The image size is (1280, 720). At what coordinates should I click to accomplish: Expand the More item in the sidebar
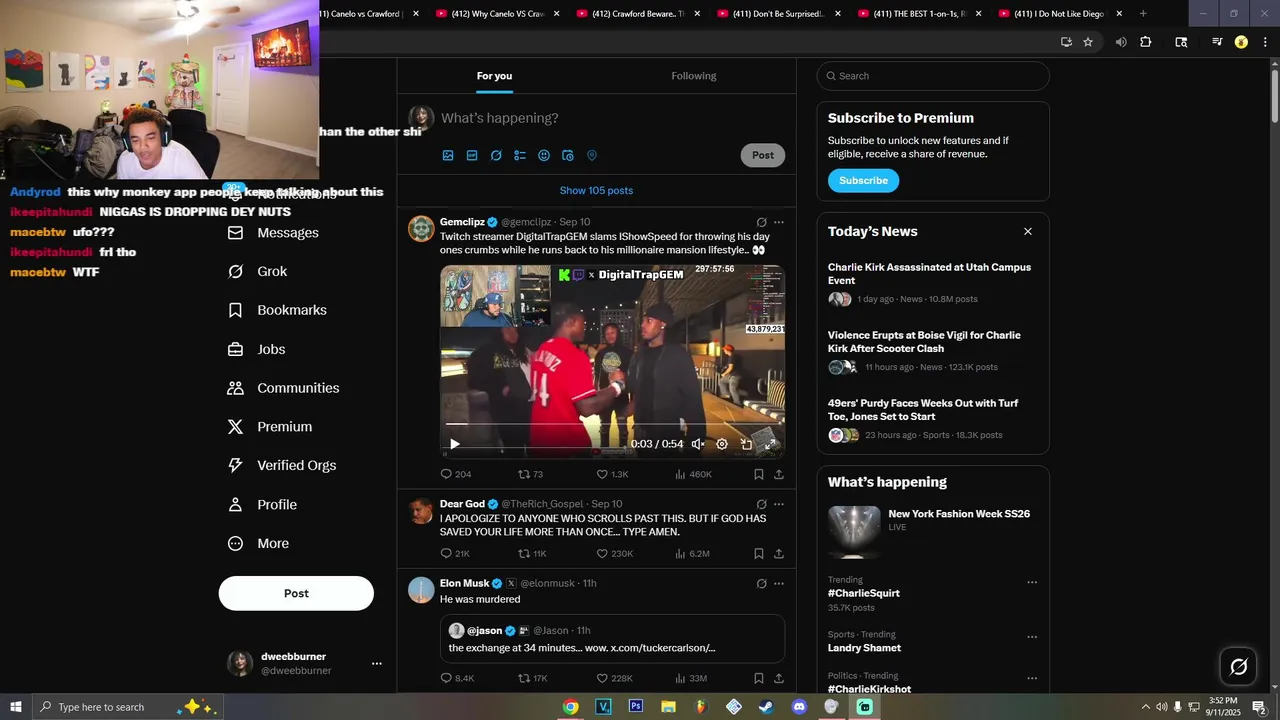(259, 543)
